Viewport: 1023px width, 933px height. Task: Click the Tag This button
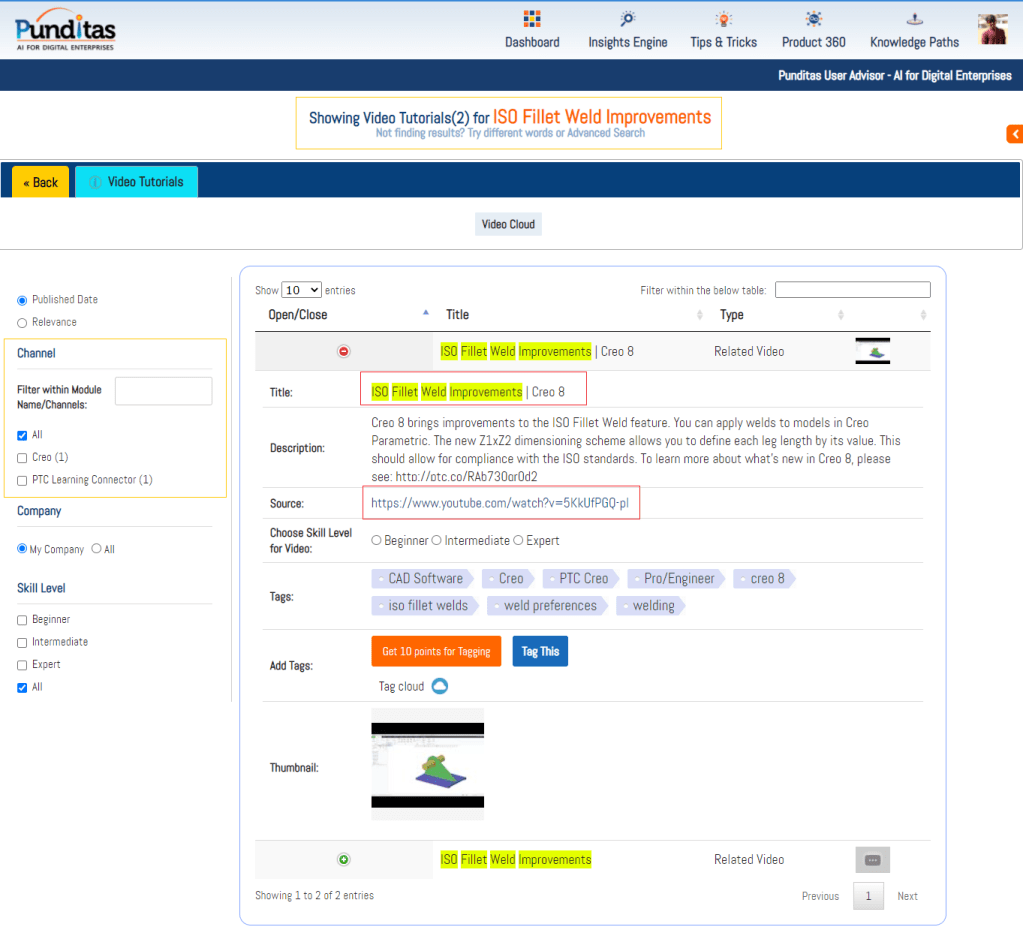pyautogui.click(x=540, y=651)
